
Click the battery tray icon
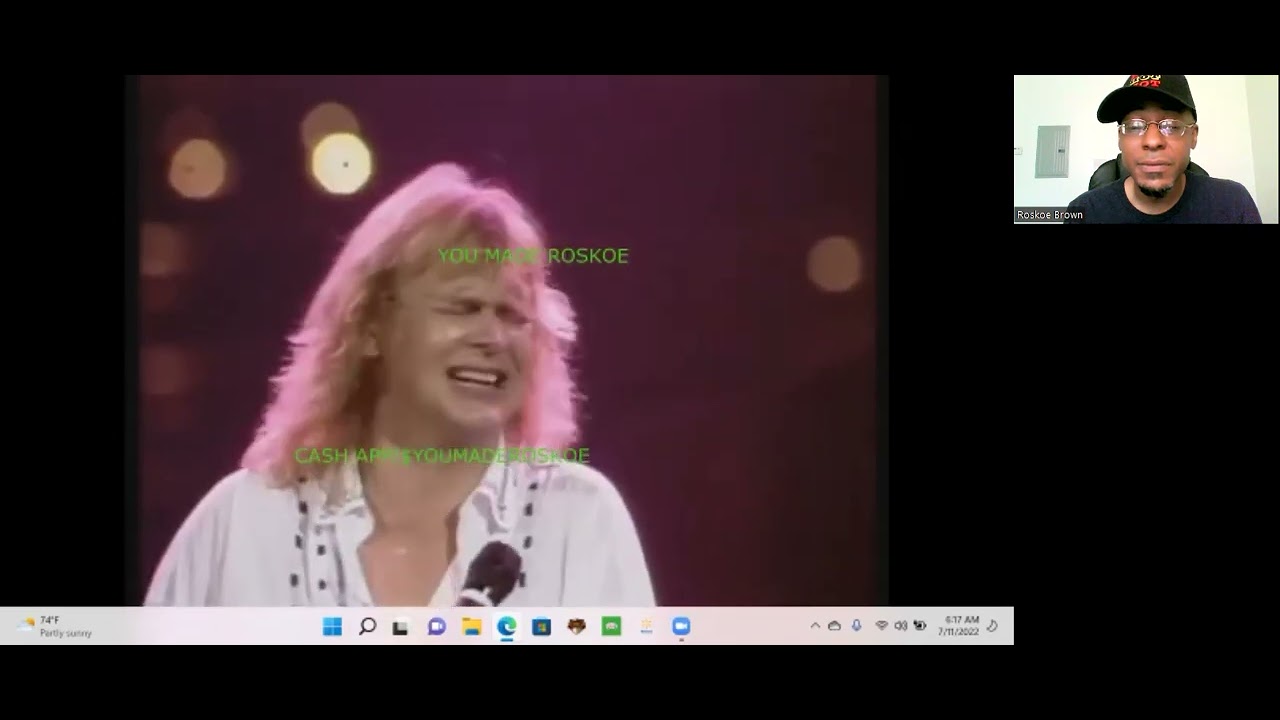click(920, 626)
